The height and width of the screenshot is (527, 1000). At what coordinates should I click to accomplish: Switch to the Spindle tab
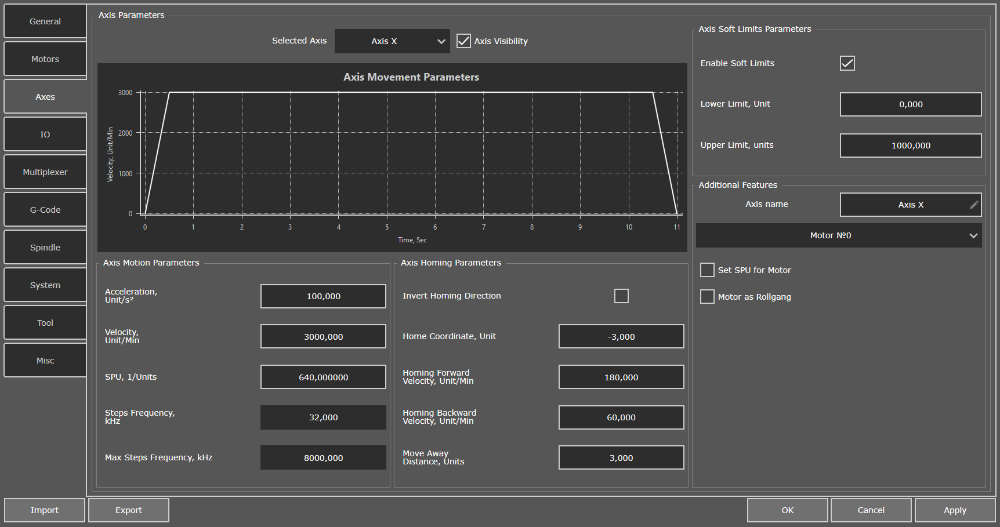pyautogui.click(x=45, y=248)
